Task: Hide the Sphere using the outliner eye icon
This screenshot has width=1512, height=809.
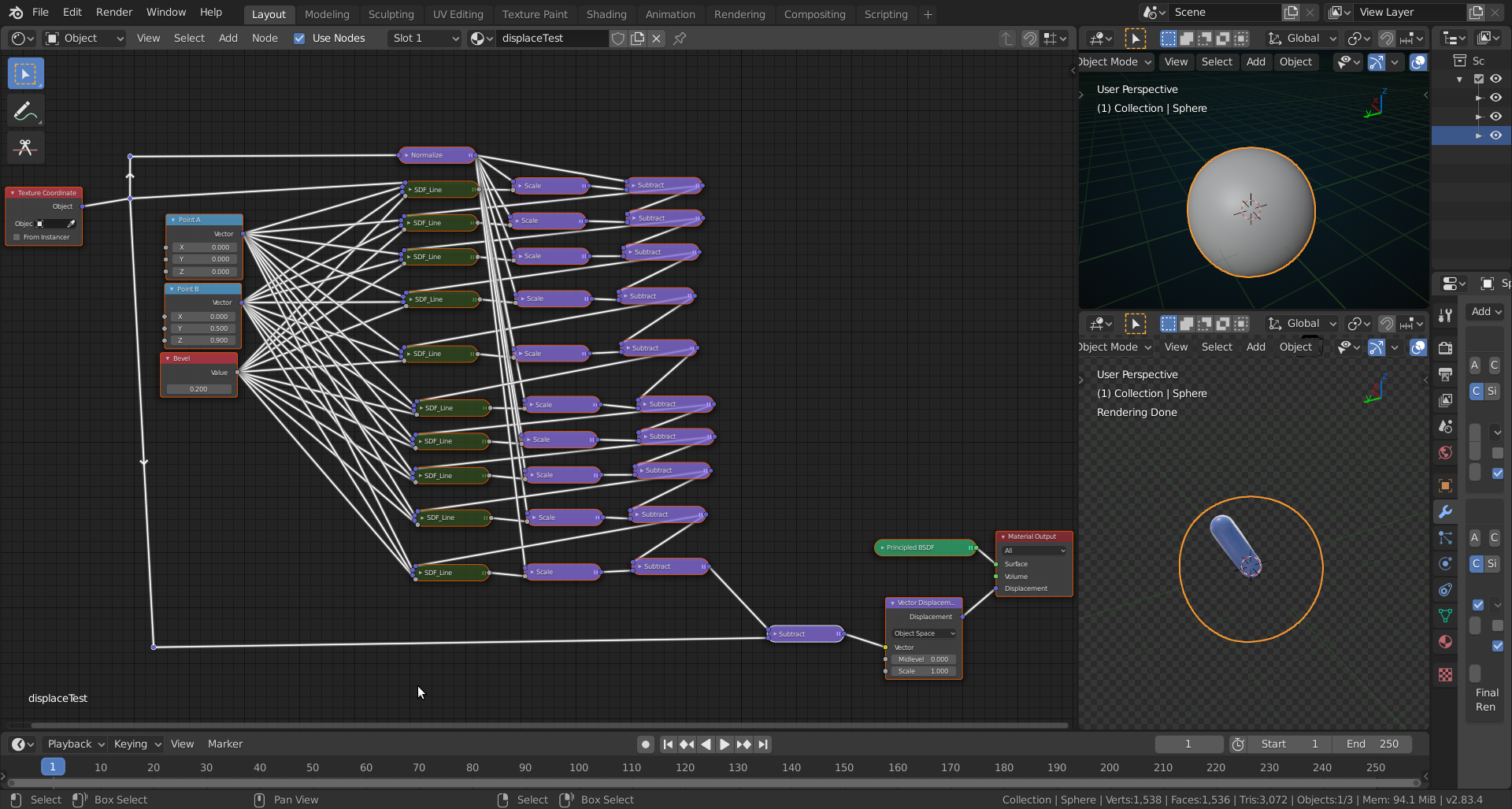Action: click(x=1496, y=135)
